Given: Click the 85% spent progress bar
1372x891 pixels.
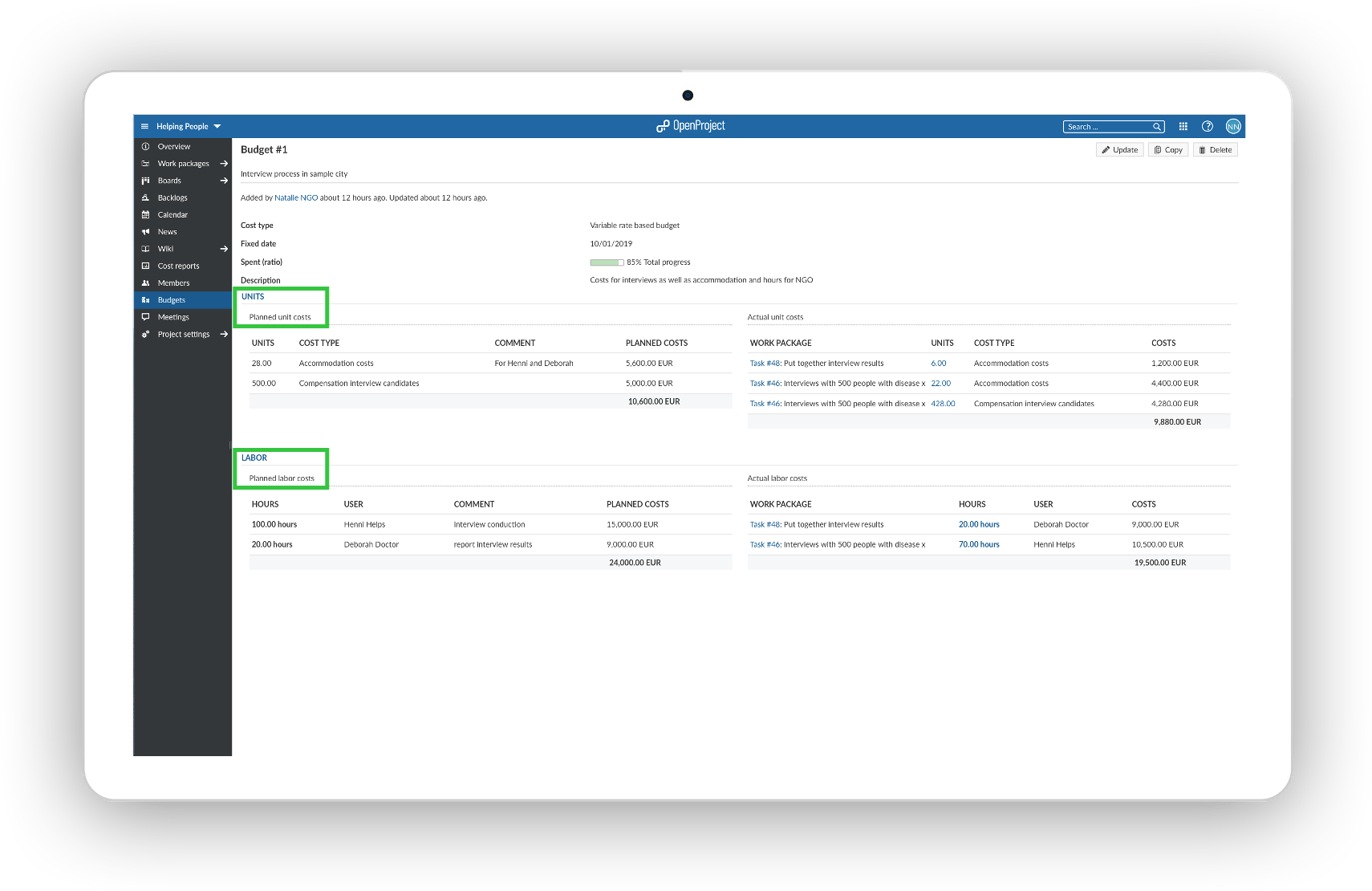Looking at the screenshot, I should point(607,262).
